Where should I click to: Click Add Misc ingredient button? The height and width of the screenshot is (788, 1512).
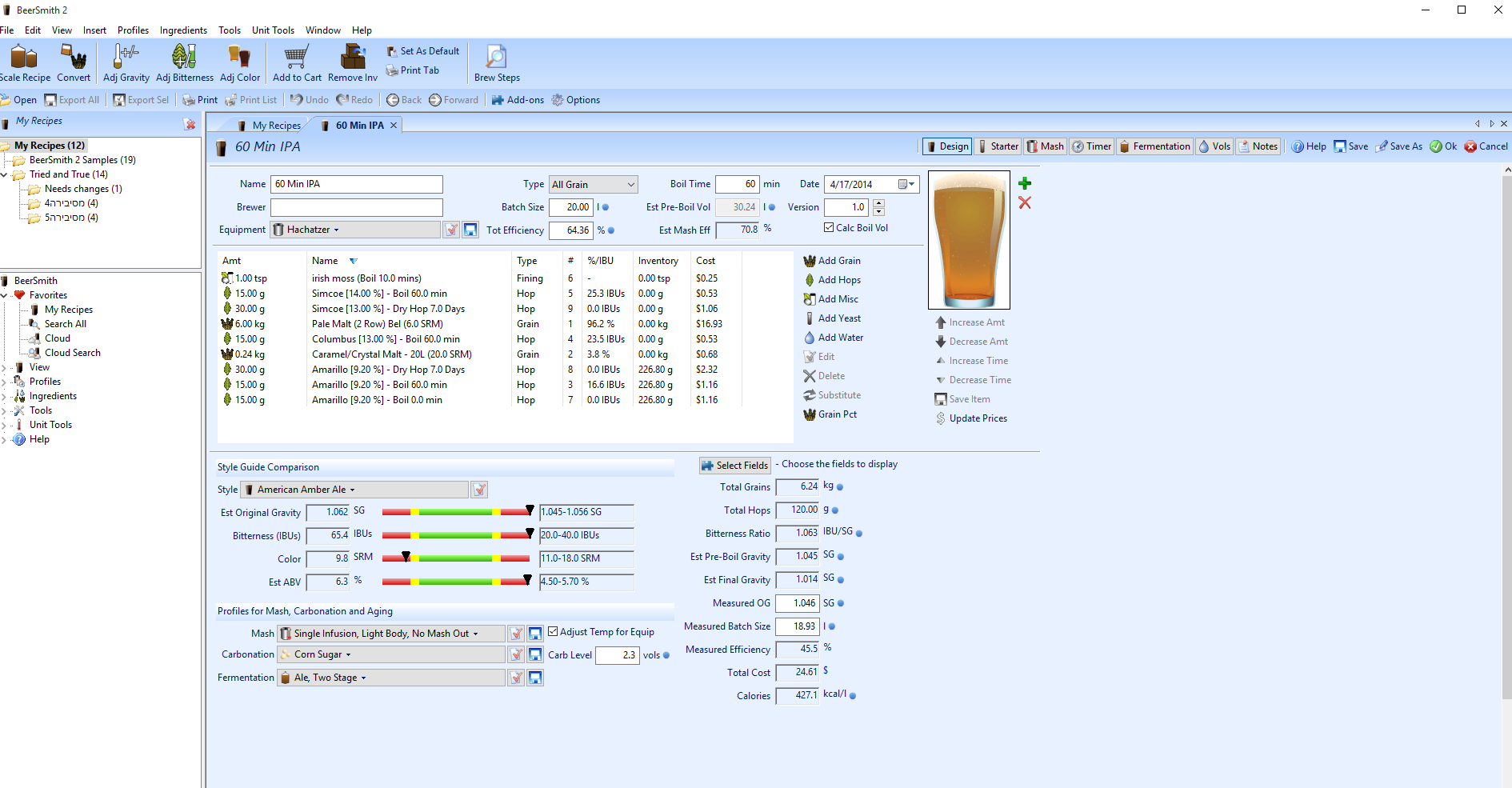[x=831, y=299]
